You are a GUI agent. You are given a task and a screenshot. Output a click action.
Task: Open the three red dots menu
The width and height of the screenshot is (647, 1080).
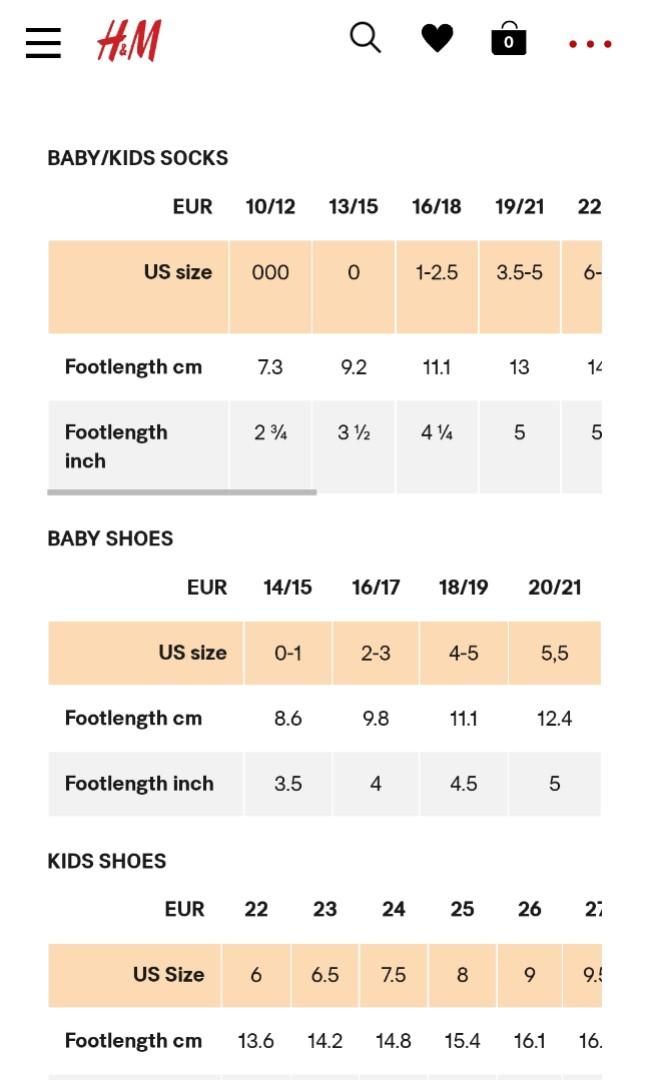[590, 44]
